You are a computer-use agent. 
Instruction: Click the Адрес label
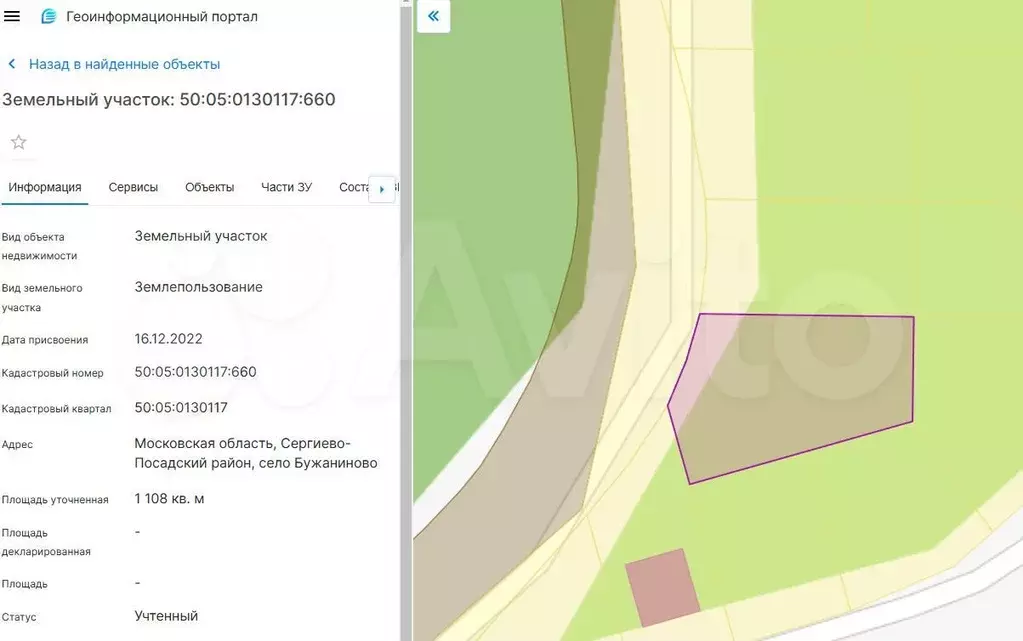click(17, 445)
